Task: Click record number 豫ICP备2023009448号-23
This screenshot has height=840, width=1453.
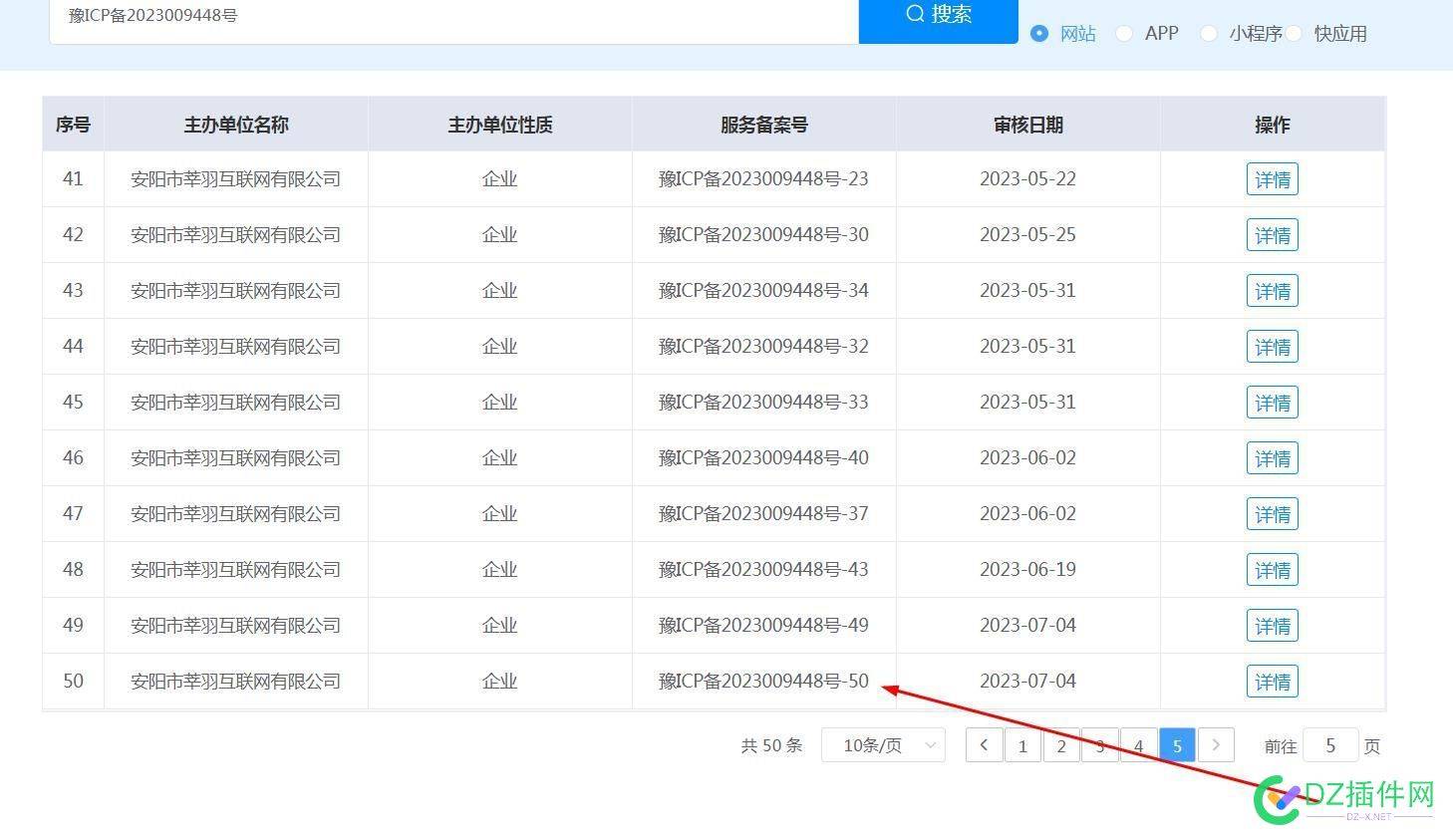Action: tap(763, 179)
